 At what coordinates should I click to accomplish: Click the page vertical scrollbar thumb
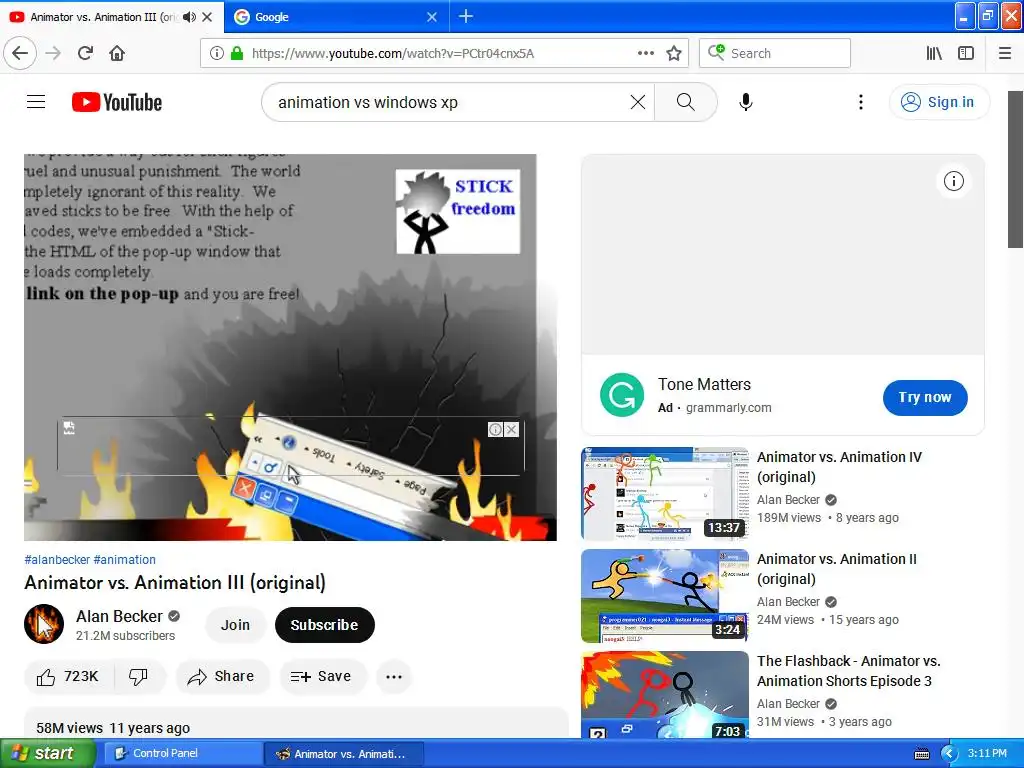[x=1016, y=170]
